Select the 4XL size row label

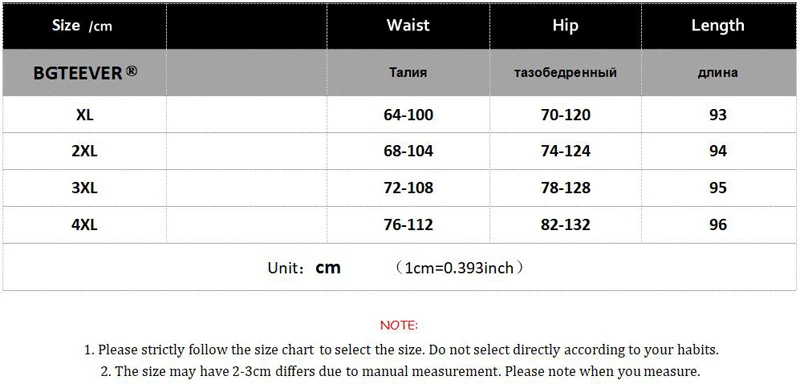(x=84, y=224)
